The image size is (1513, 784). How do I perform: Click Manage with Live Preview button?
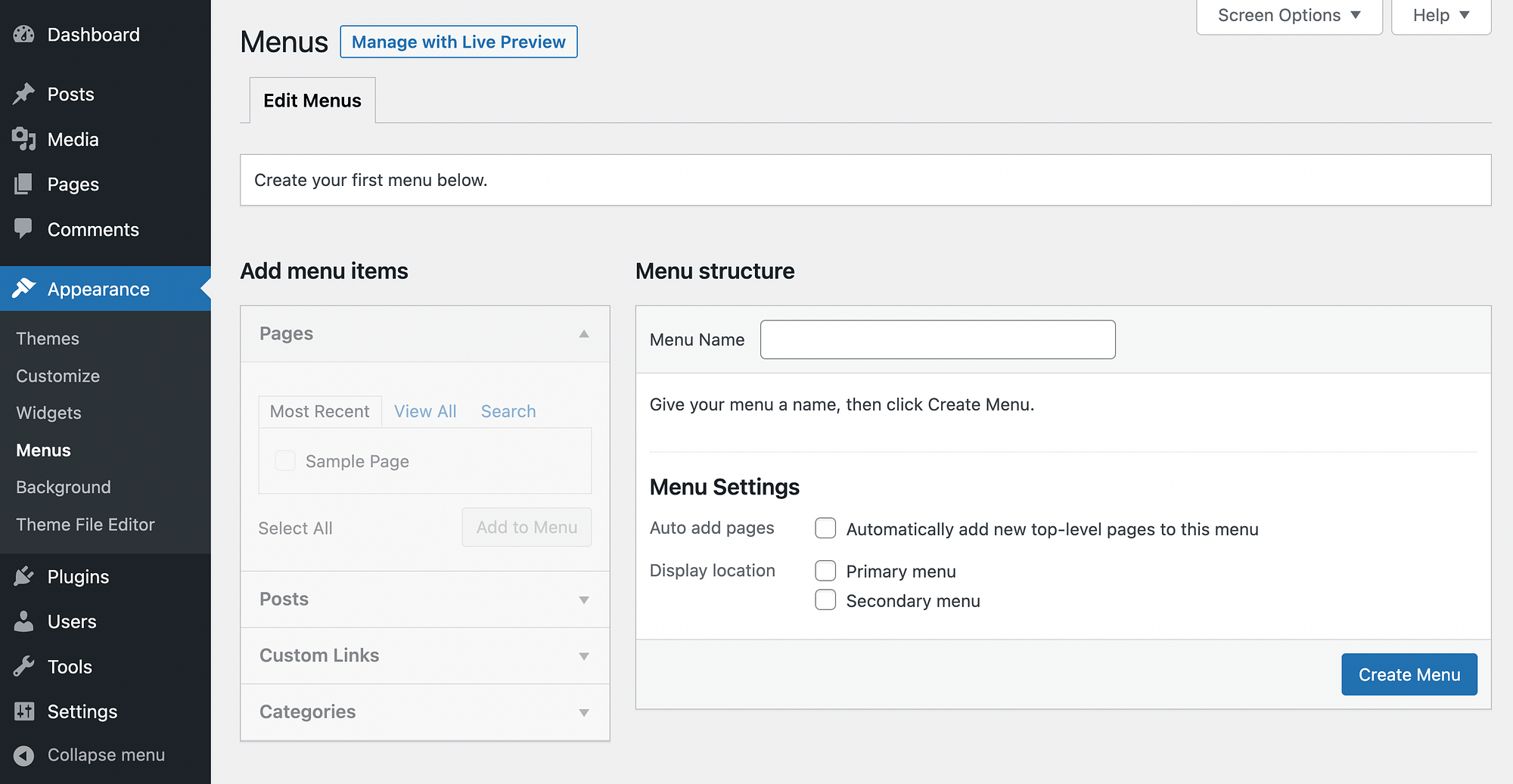point(458,42)
